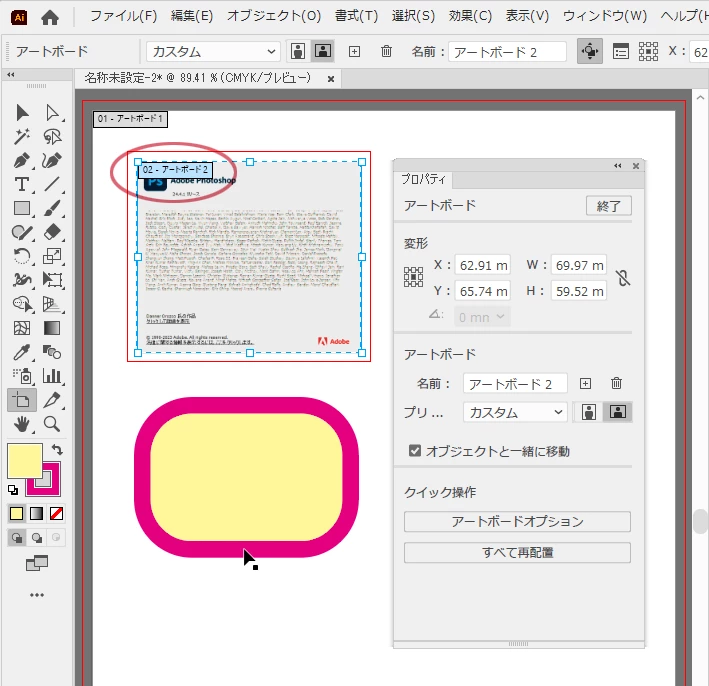Toggle オブジェクトと一緒に移動 checkbox

[x=414, y=451]
